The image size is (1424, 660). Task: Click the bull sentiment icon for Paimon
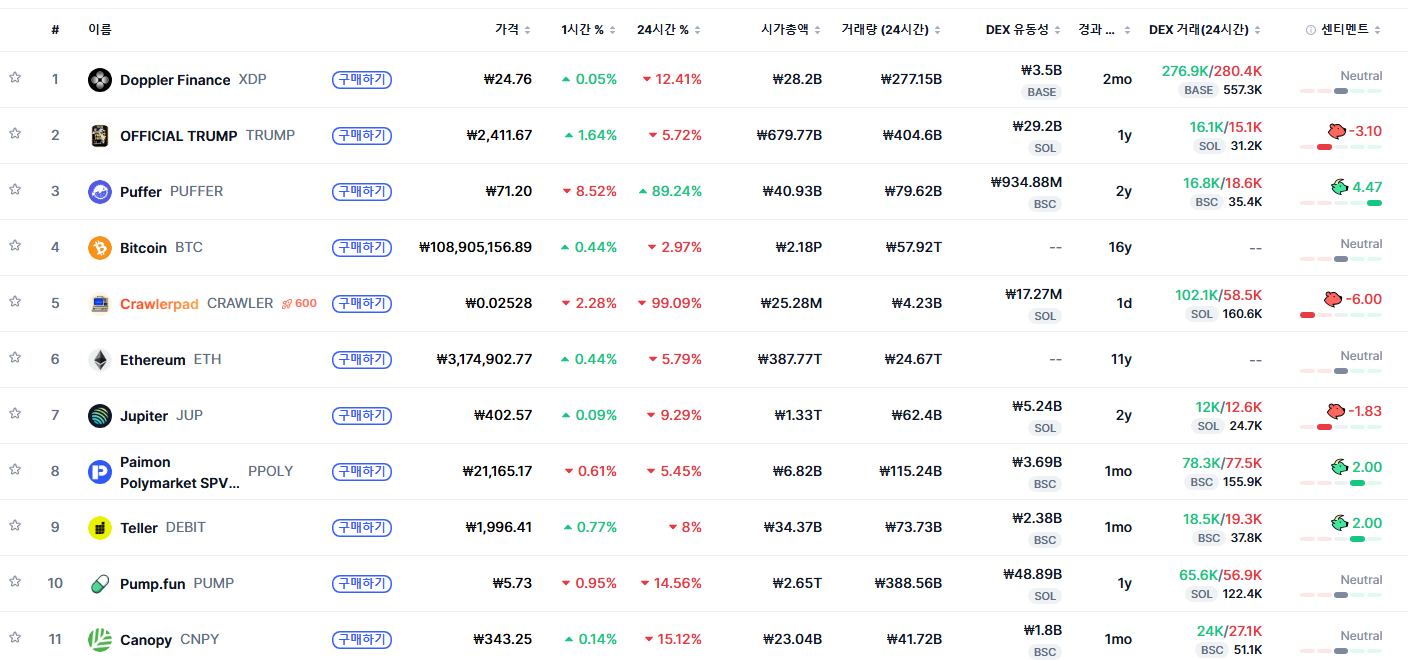[1339, 466]
